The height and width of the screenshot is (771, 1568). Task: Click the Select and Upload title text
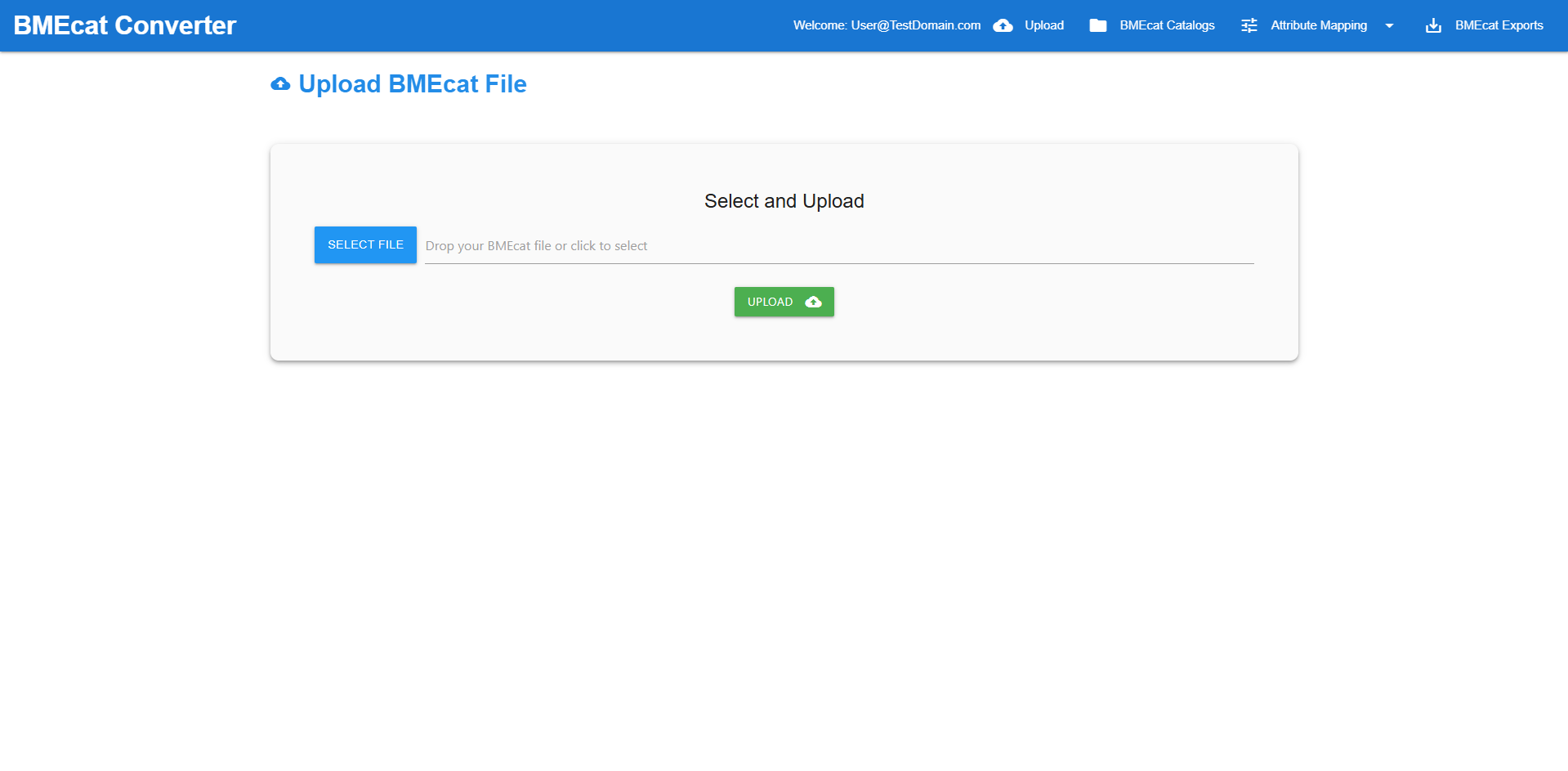click(784, 201)
